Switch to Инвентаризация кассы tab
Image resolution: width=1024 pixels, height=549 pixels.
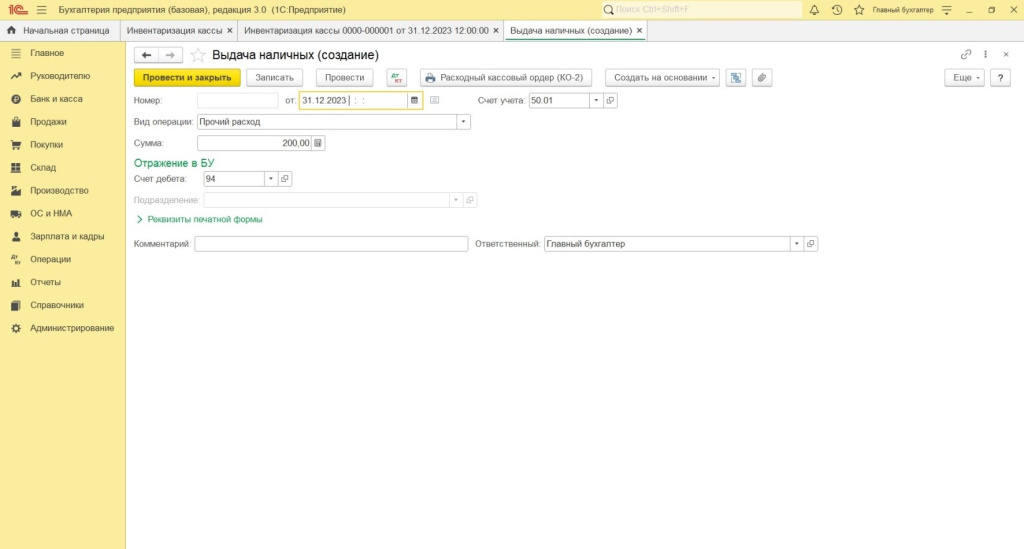[x=174, y=31]
